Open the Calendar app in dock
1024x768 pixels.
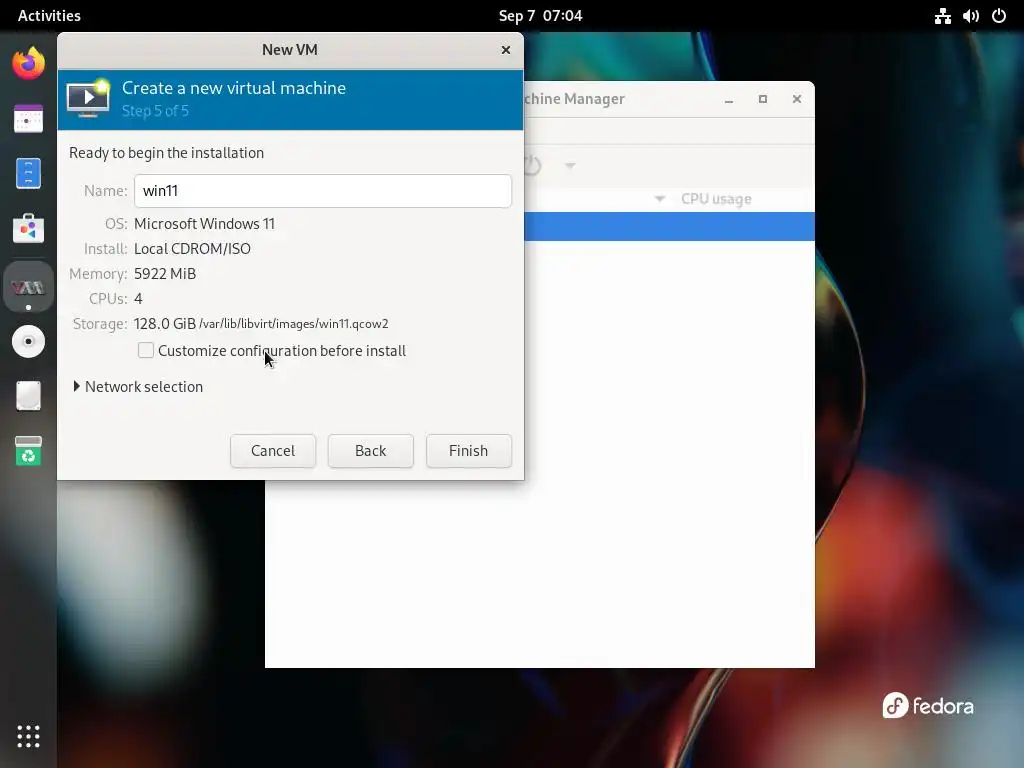pyautogui.click(x=28, y=118)
